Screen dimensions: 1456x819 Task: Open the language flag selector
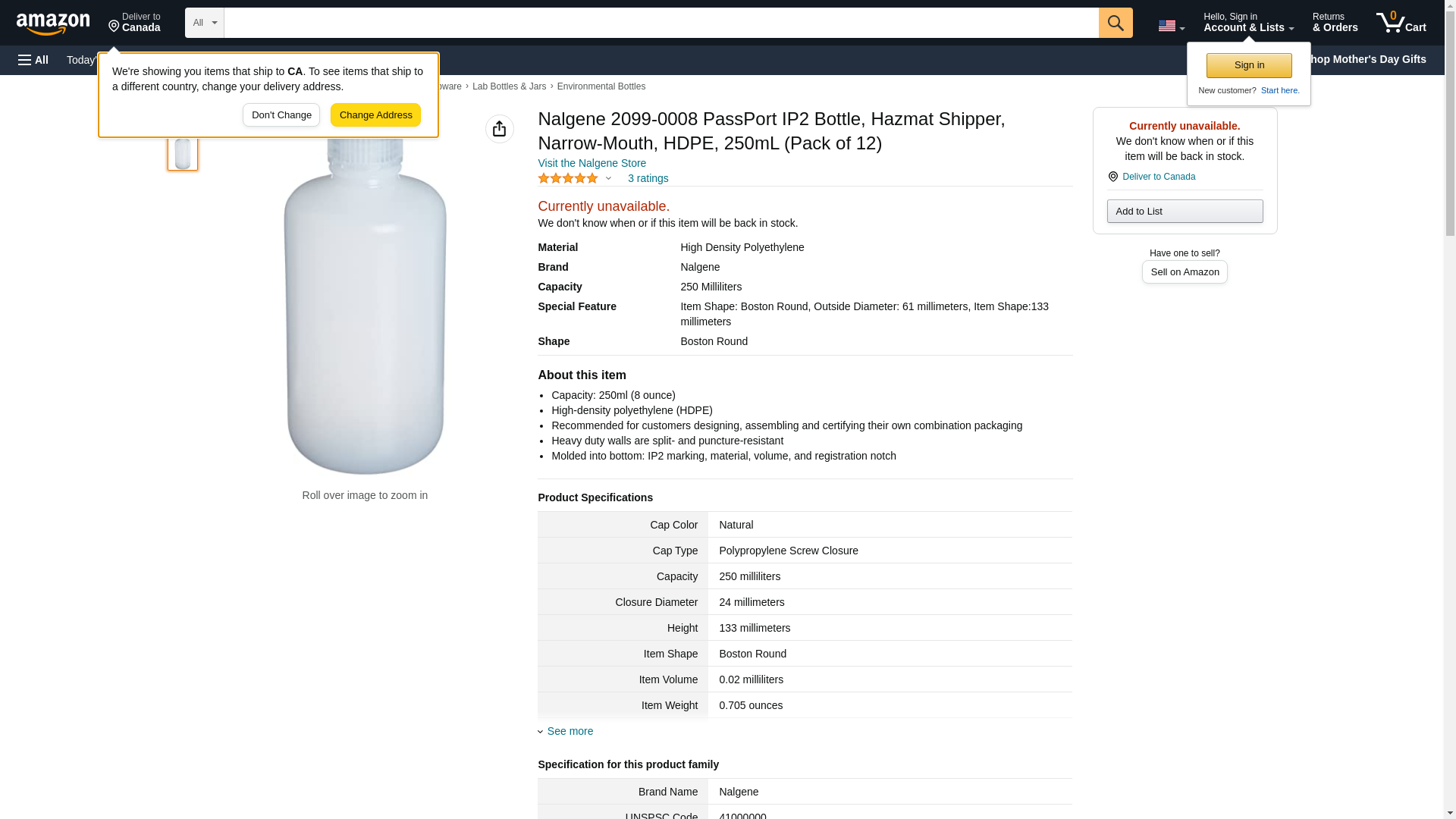pyautogui.click(x=1171, y=26)
